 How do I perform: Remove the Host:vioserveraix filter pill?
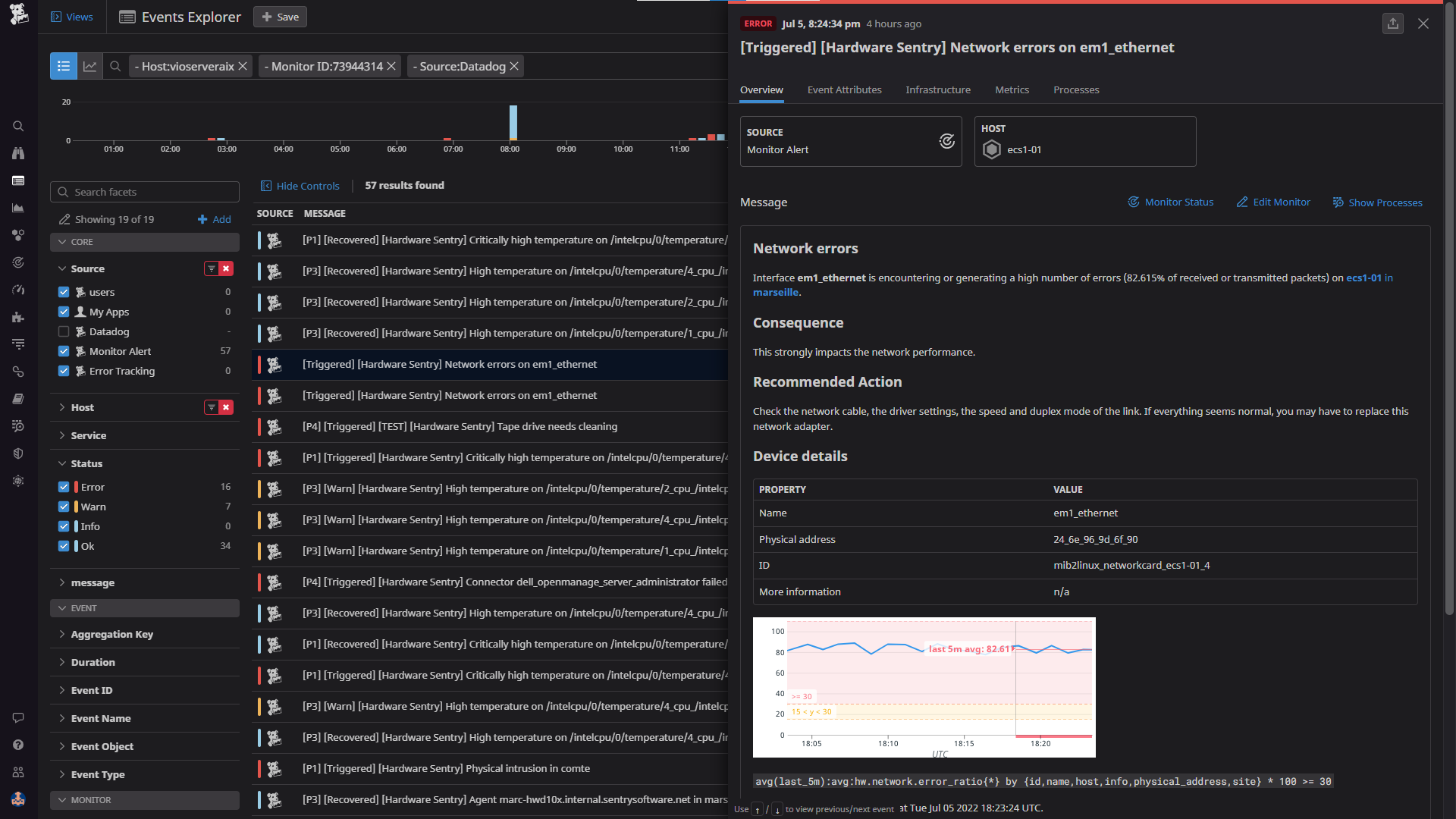[242, 66]
